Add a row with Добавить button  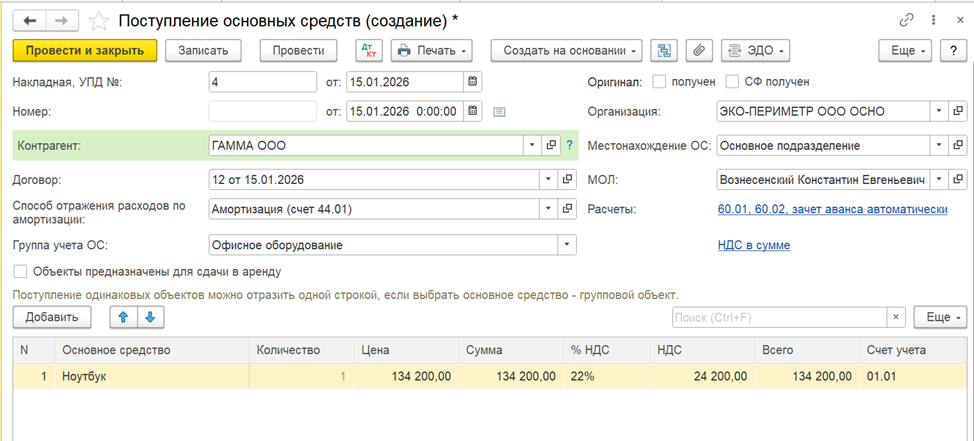[x=52, y=317]
